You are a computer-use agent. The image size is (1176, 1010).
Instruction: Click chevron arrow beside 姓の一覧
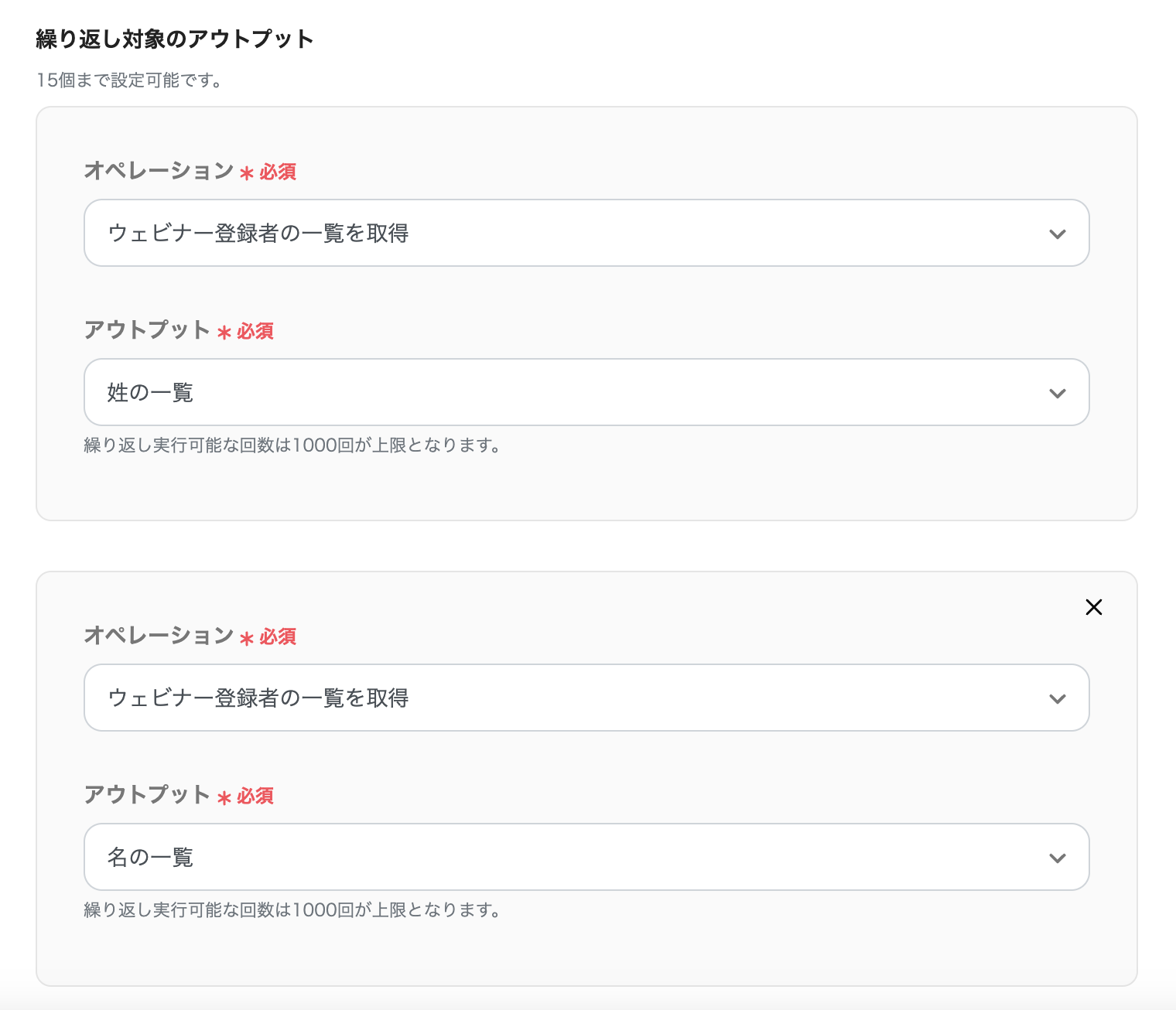point(1057,393)
